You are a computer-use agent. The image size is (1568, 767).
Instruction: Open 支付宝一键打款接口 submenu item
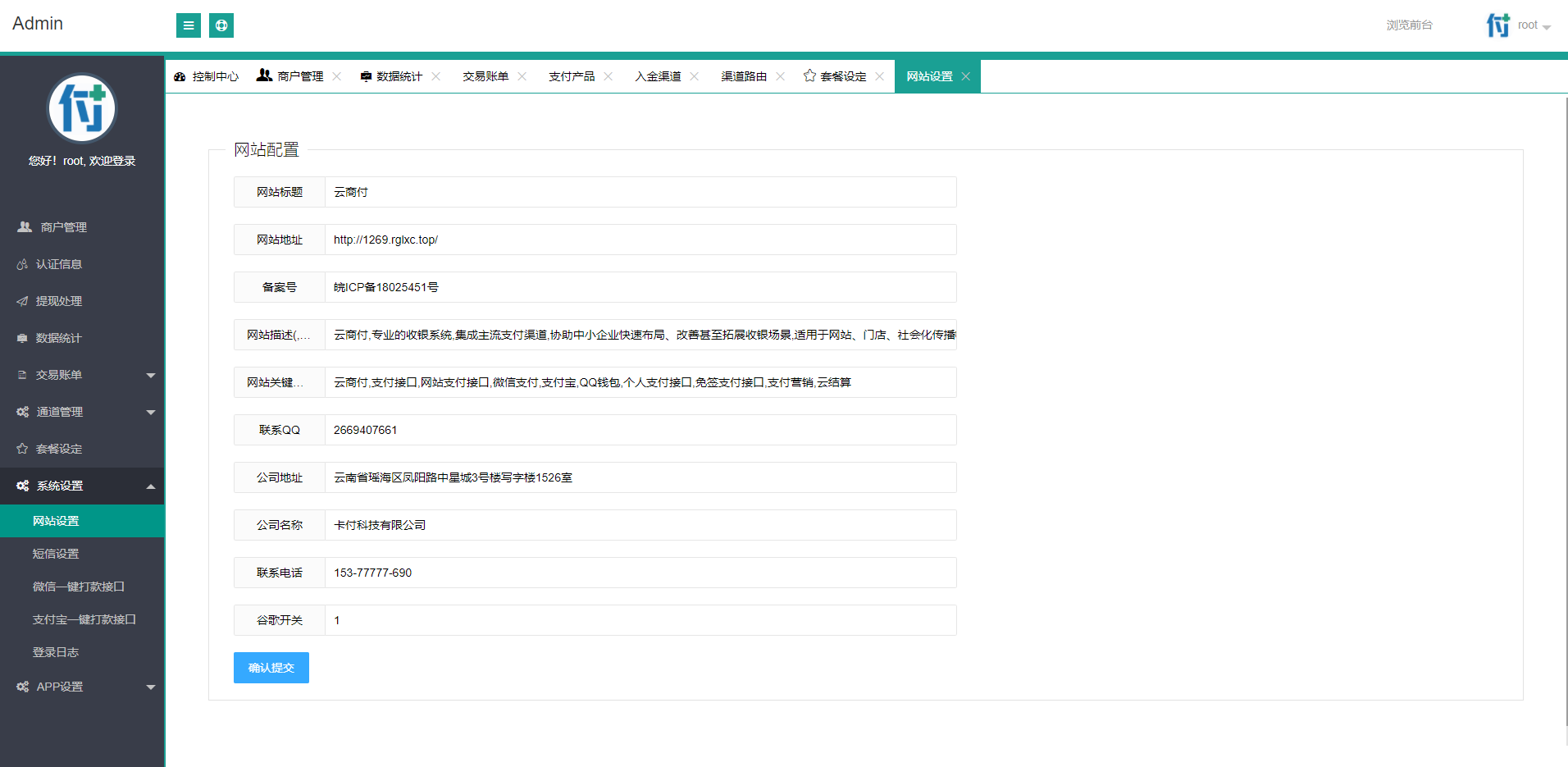pyautogui.click(x=82, y=619)
